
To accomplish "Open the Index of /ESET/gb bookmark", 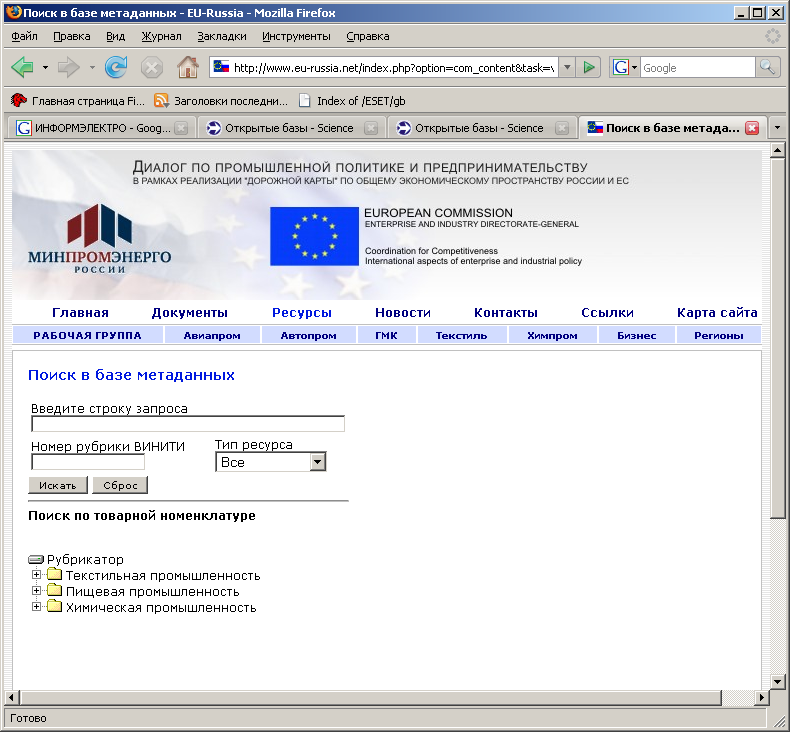I will [351, 101].
